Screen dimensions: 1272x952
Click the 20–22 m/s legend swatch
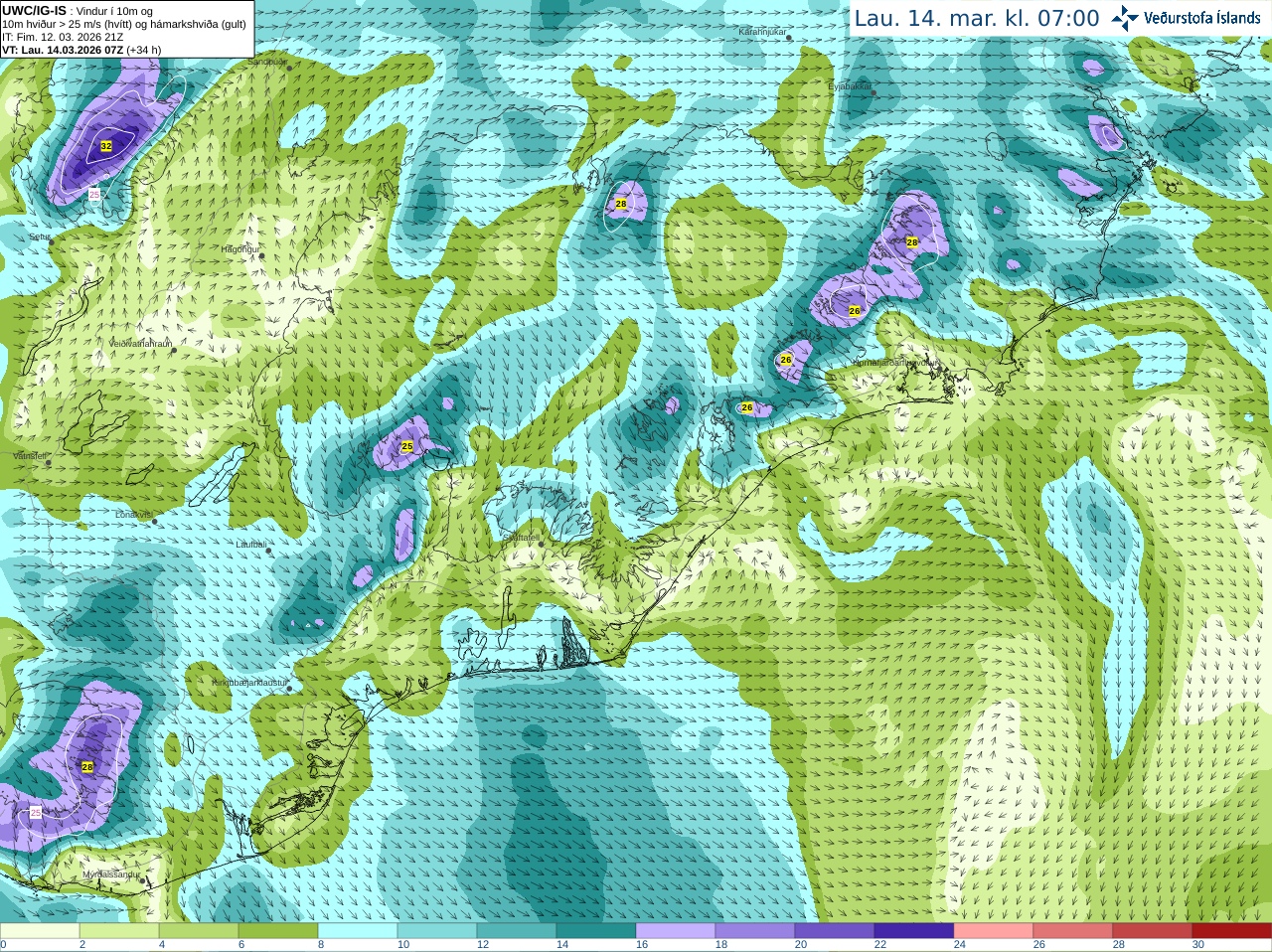[835, 931]
